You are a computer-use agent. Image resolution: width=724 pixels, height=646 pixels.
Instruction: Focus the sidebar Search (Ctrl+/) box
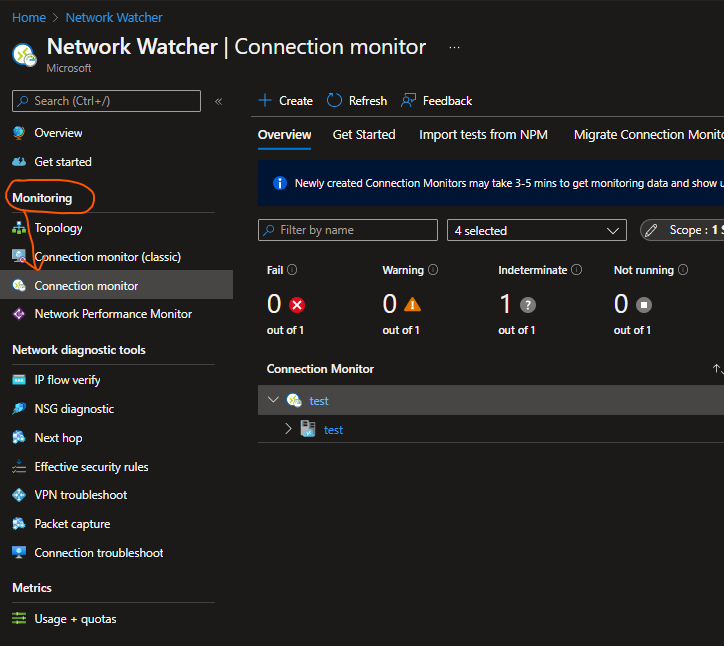pos(106,101)
